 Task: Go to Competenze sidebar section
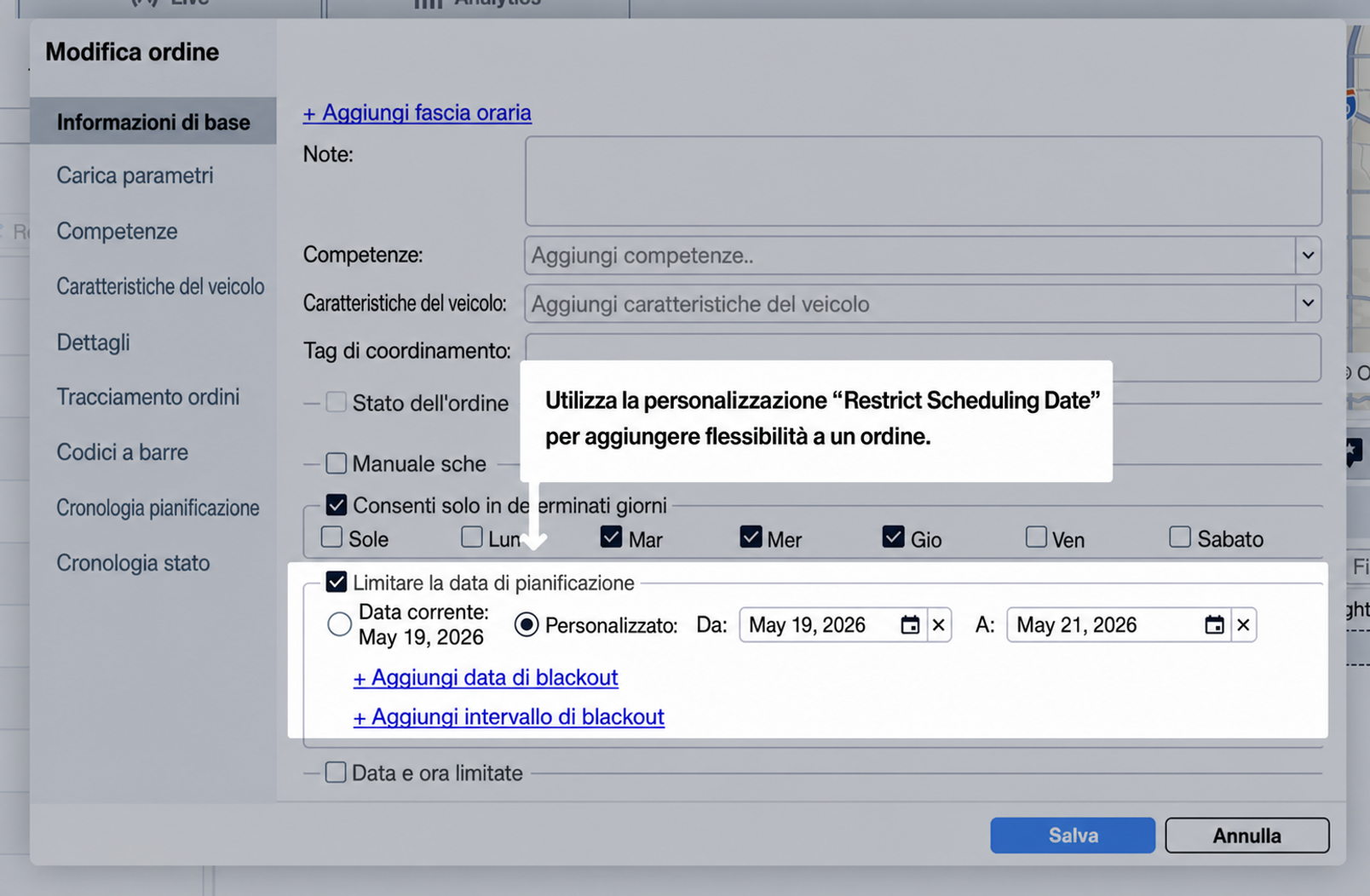[x=117, y=231]
